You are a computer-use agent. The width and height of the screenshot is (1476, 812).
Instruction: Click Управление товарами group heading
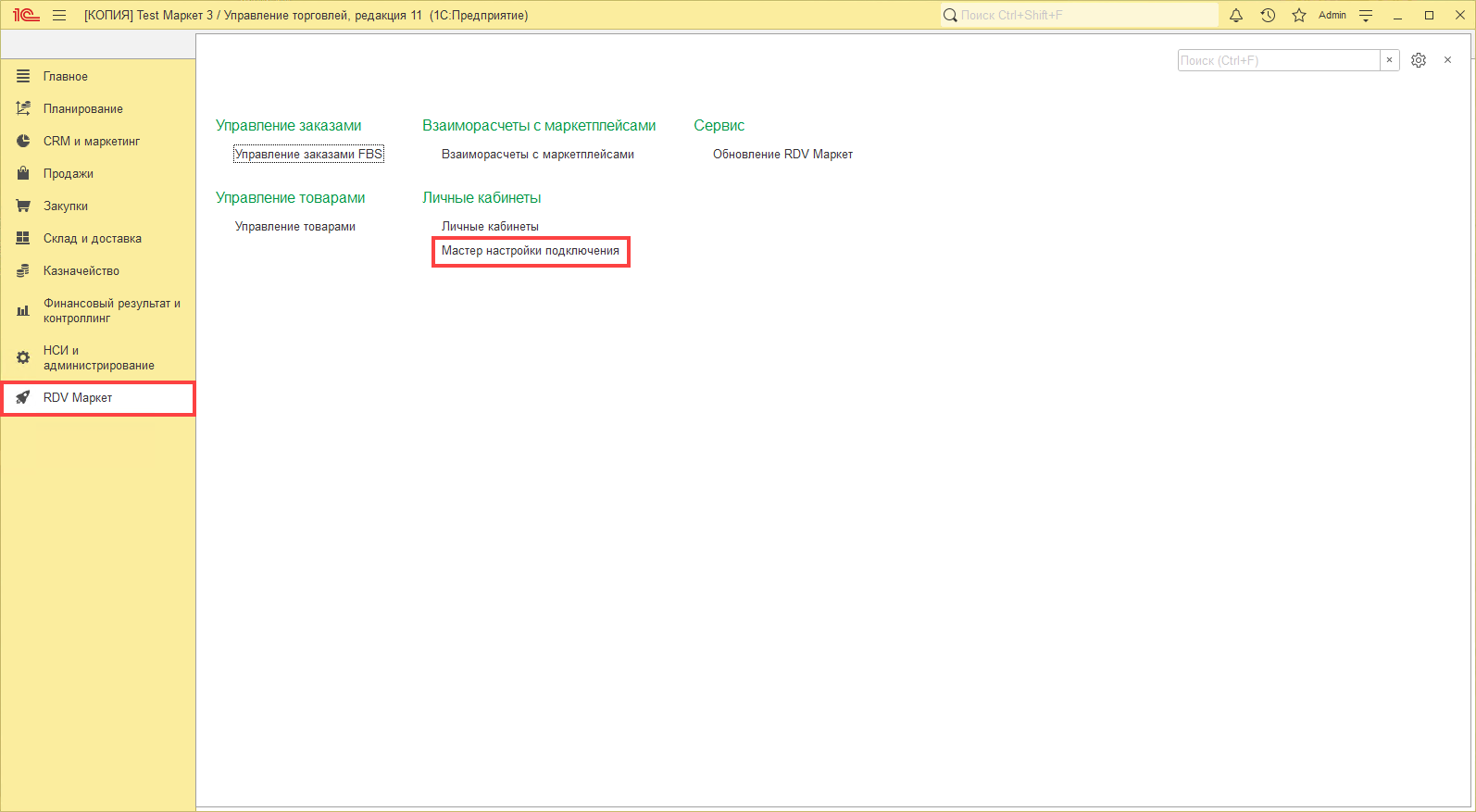(291, 197)
